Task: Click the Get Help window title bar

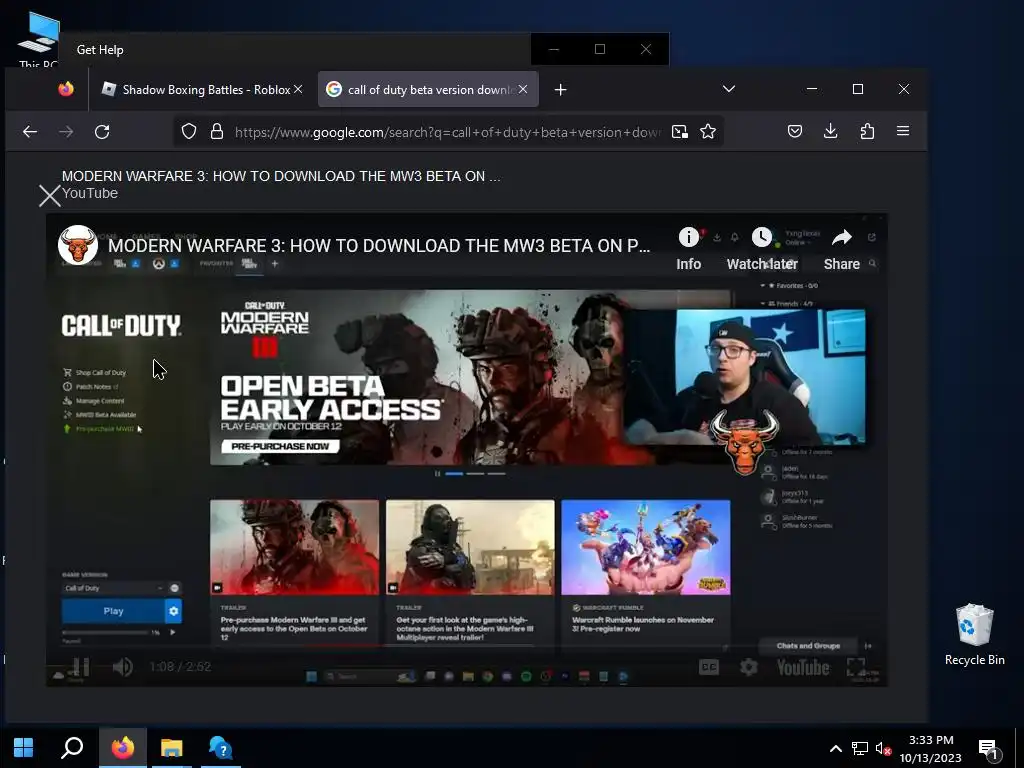Action: [x=294, y=50]
